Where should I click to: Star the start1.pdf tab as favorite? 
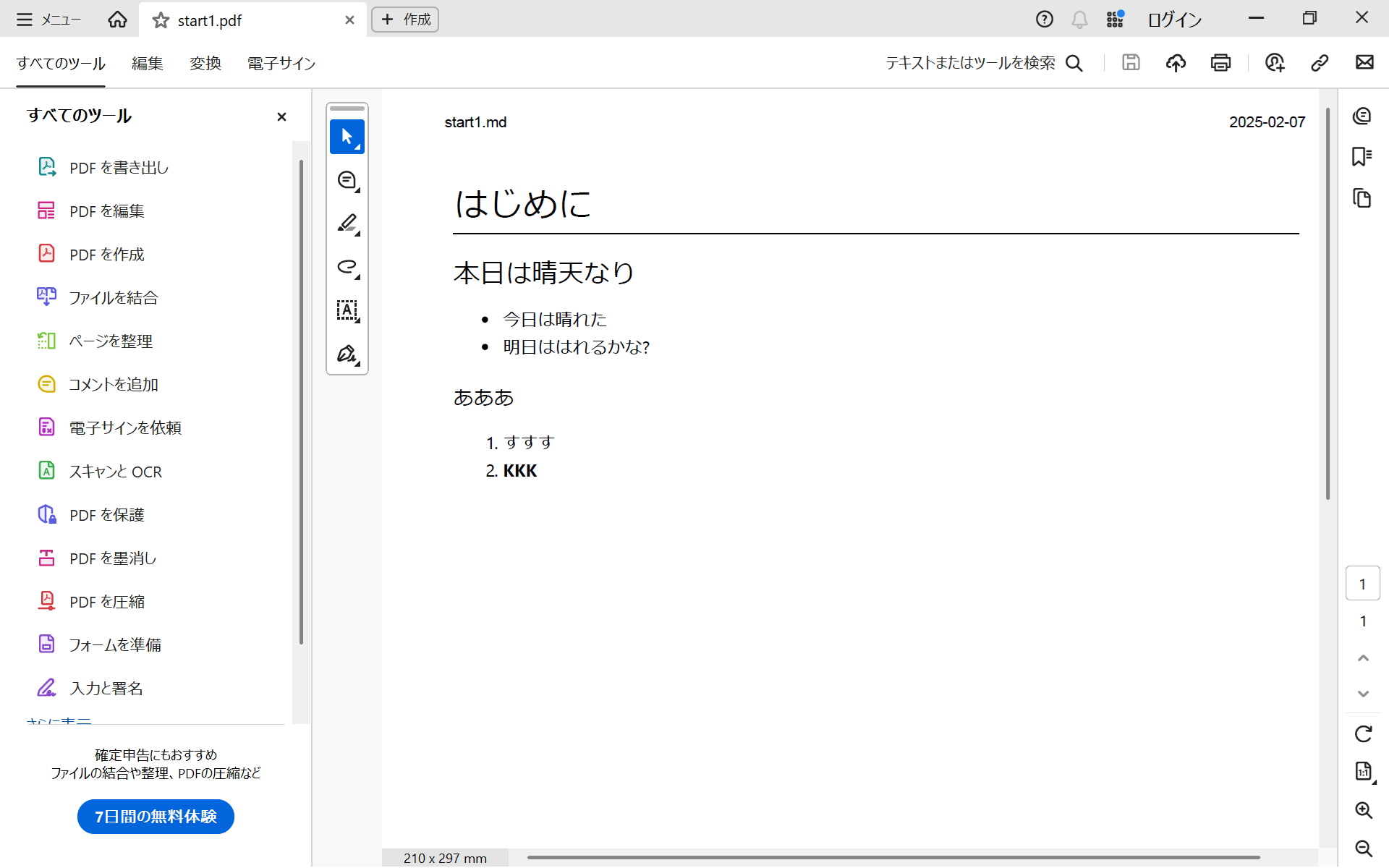click(161, 20)
